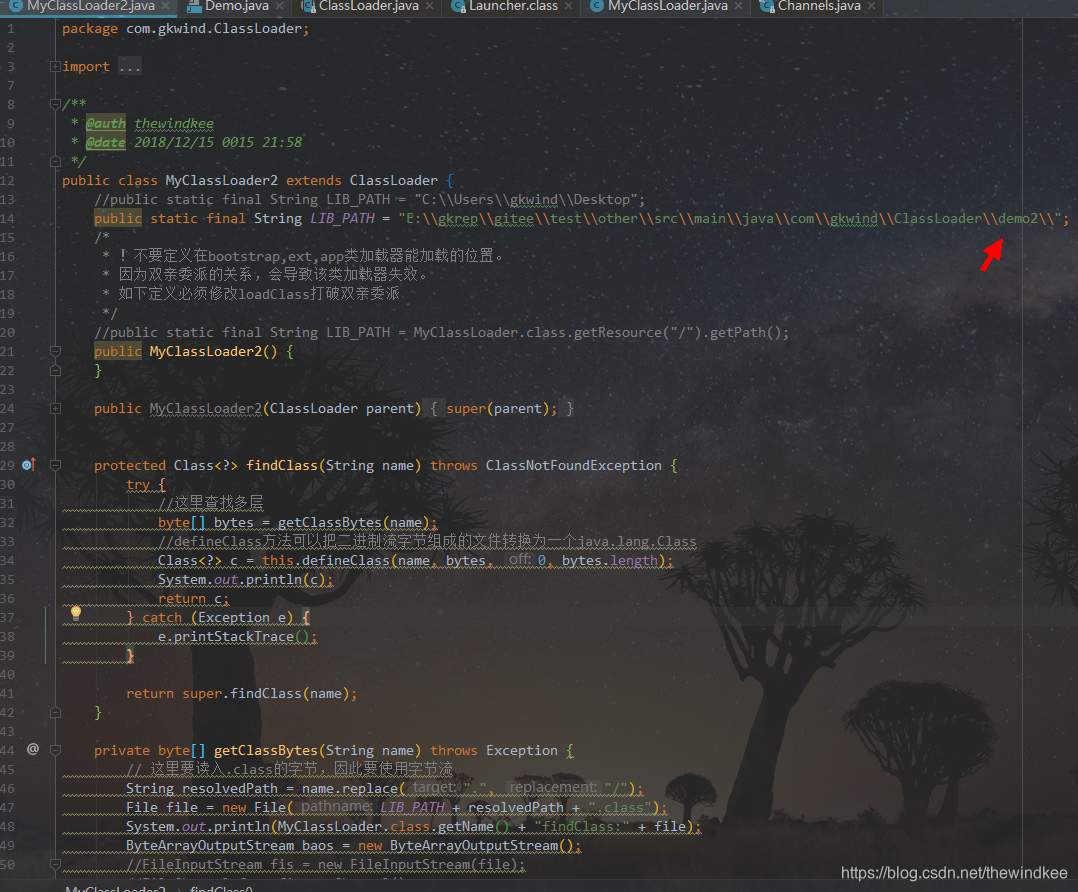
Task: Click 'defineClass' in the Class<?> c assignment
Action: coord(346,561)
